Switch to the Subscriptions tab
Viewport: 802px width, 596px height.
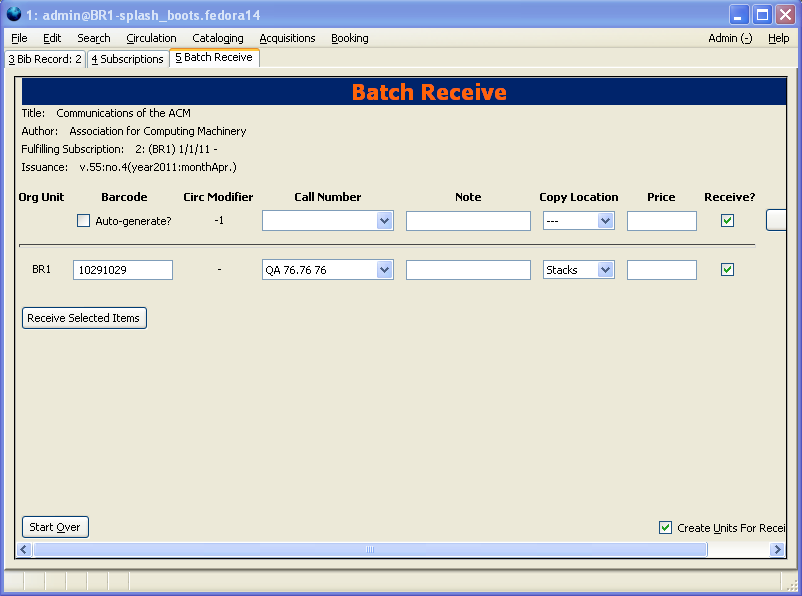(127, 59)
